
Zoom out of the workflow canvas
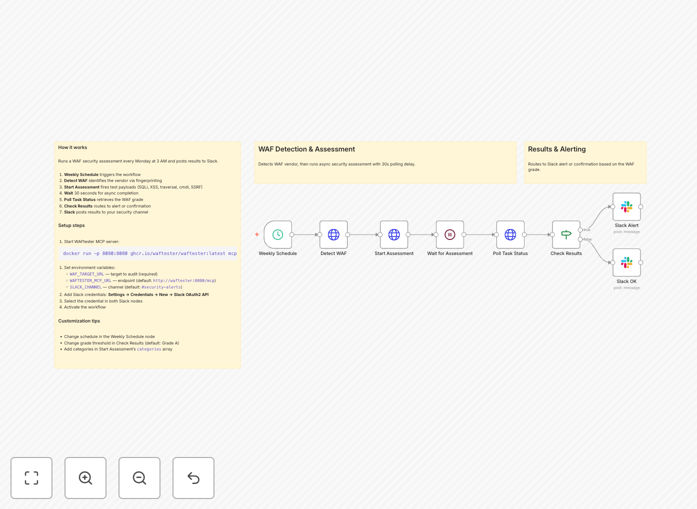[x=140, y=478]
